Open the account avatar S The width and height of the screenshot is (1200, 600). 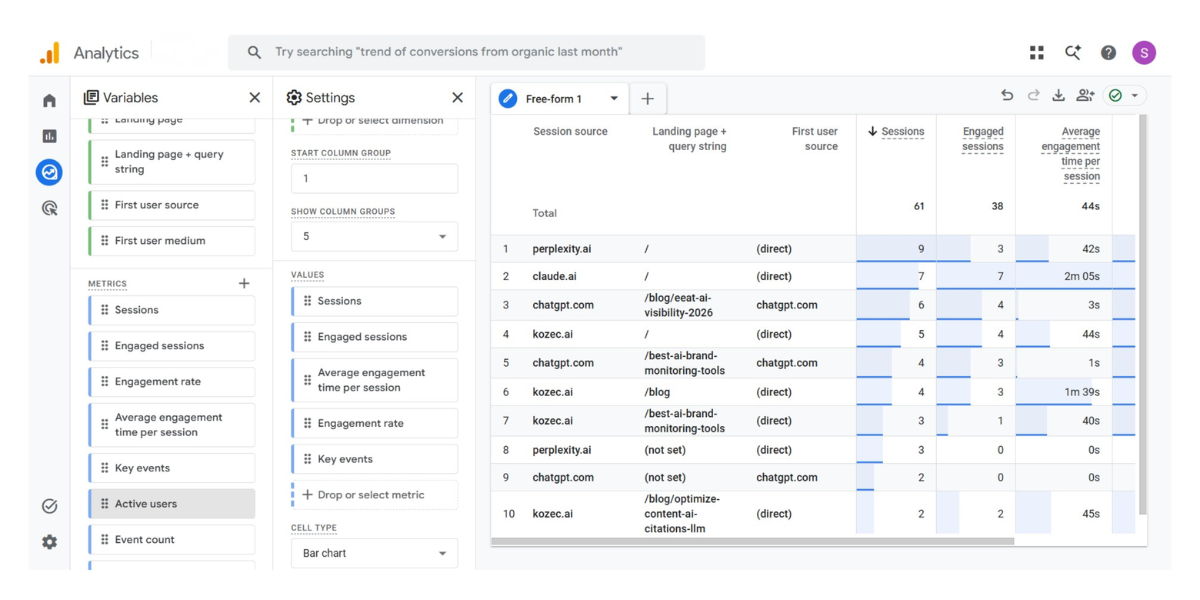point(1144,53)
